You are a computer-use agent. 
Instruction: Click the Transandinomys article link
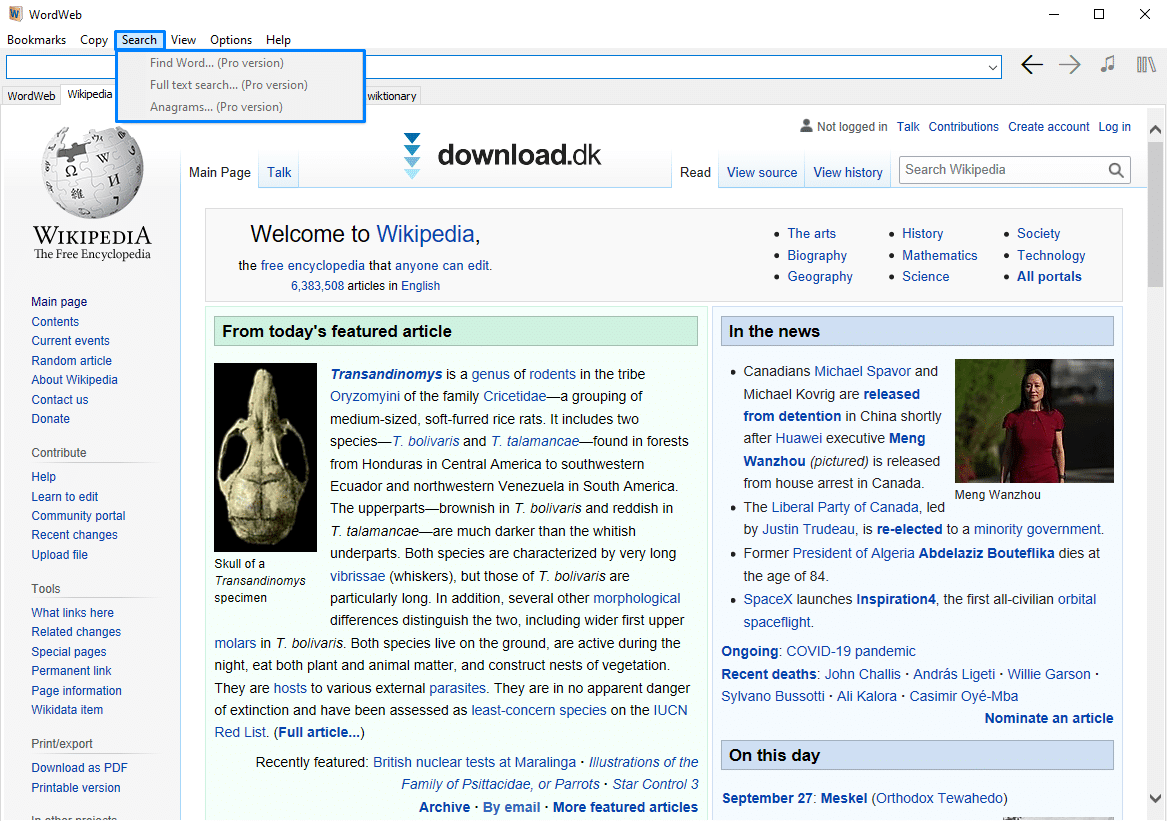tap(386, 374)
